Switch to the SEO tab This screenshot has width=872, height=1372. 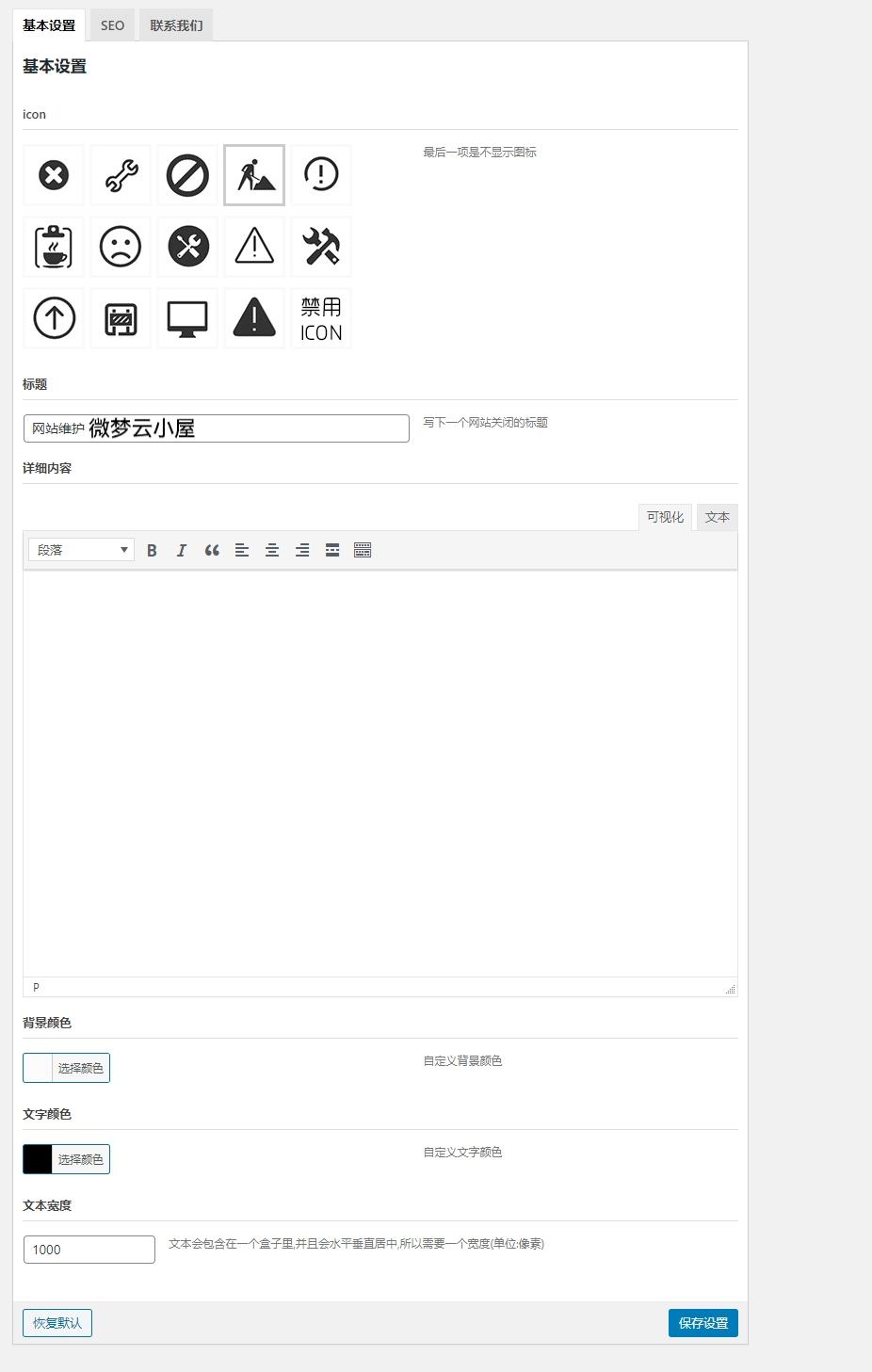(112, 25)
